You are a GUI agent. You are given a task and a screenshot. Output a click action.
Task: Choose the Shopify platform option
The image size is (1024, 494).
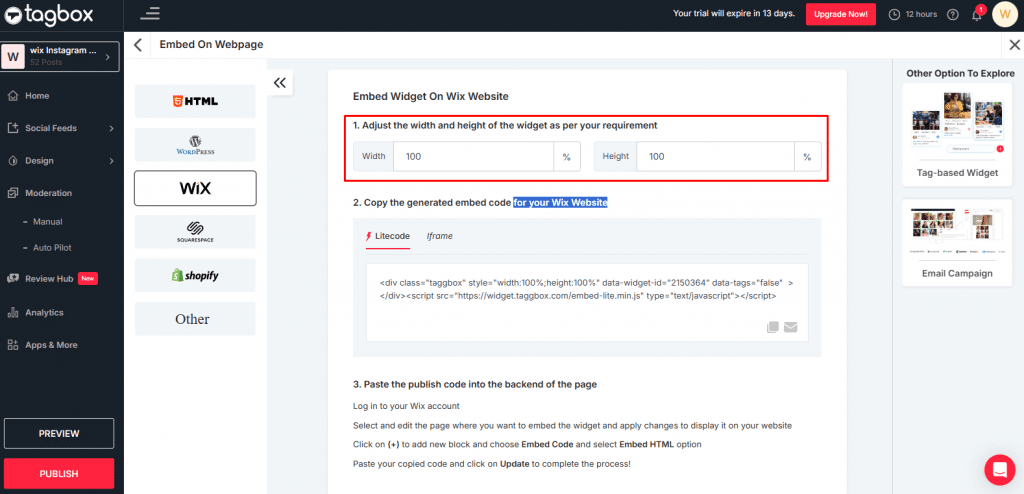pos(195,275)
